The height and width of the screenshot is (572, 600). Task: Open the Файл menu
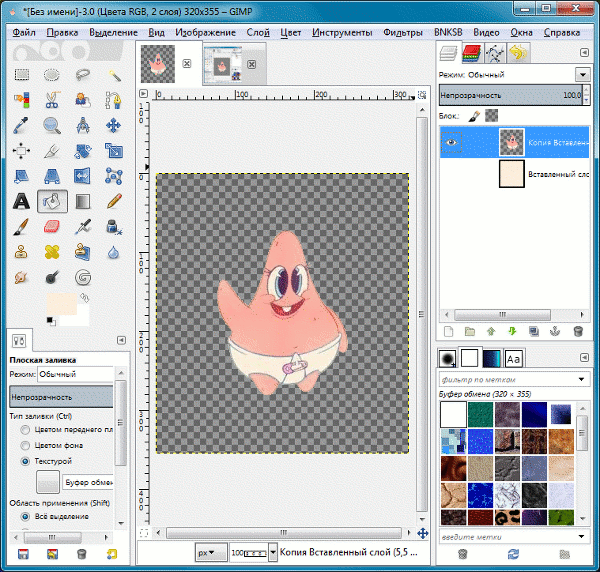click(x=24, y=33)
